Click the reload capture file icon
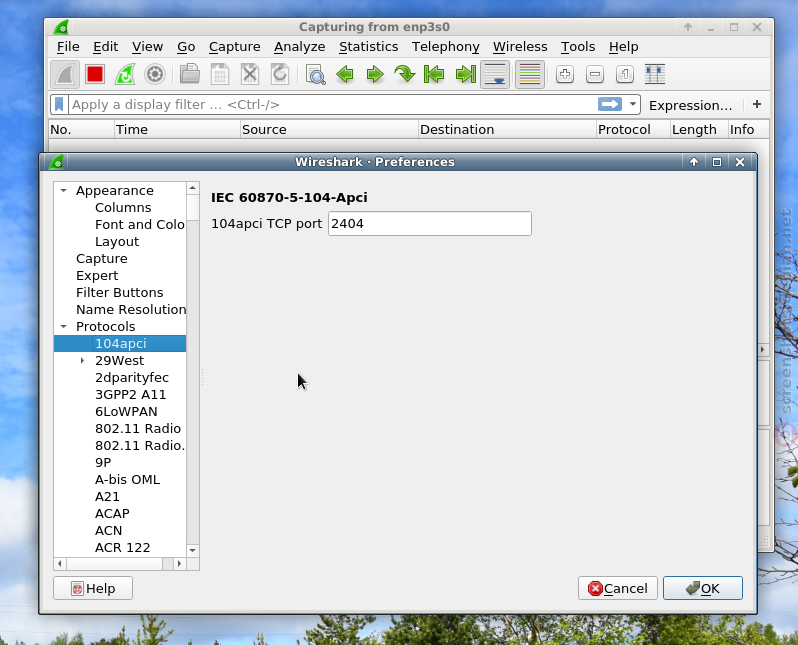Viewport: 798px width, 645px height. click(279, 74)
